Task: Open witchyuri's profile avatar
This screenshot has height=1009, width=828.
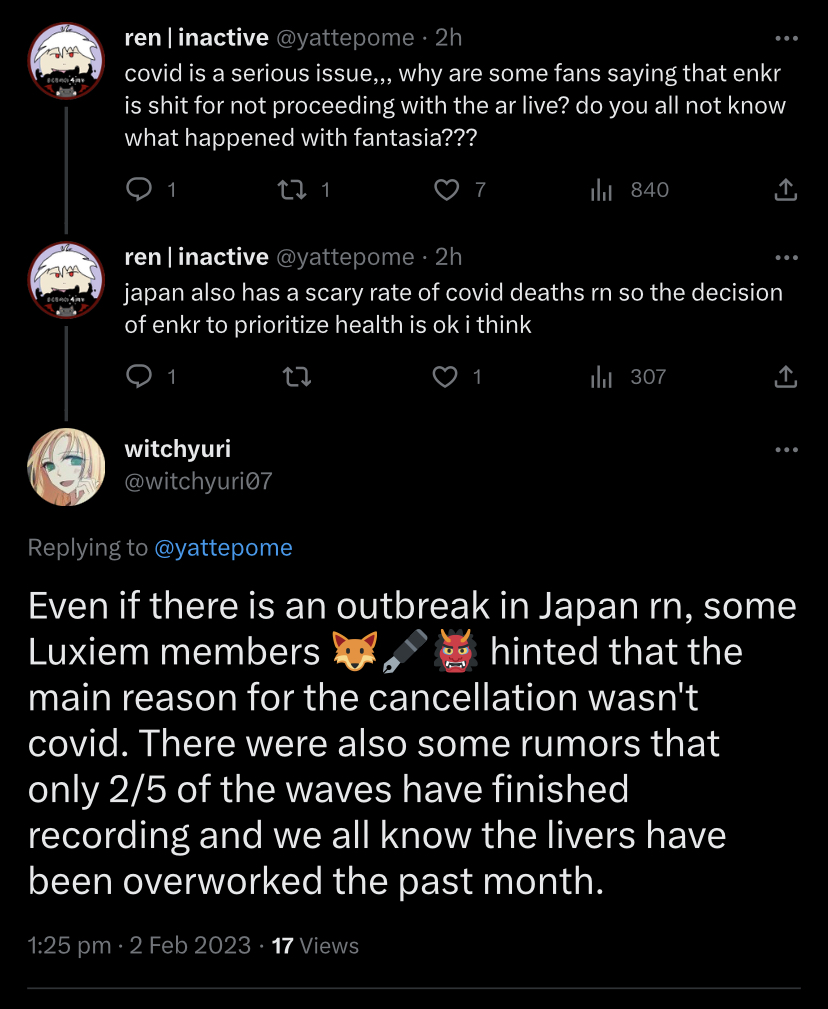Action: coord(66,467)
